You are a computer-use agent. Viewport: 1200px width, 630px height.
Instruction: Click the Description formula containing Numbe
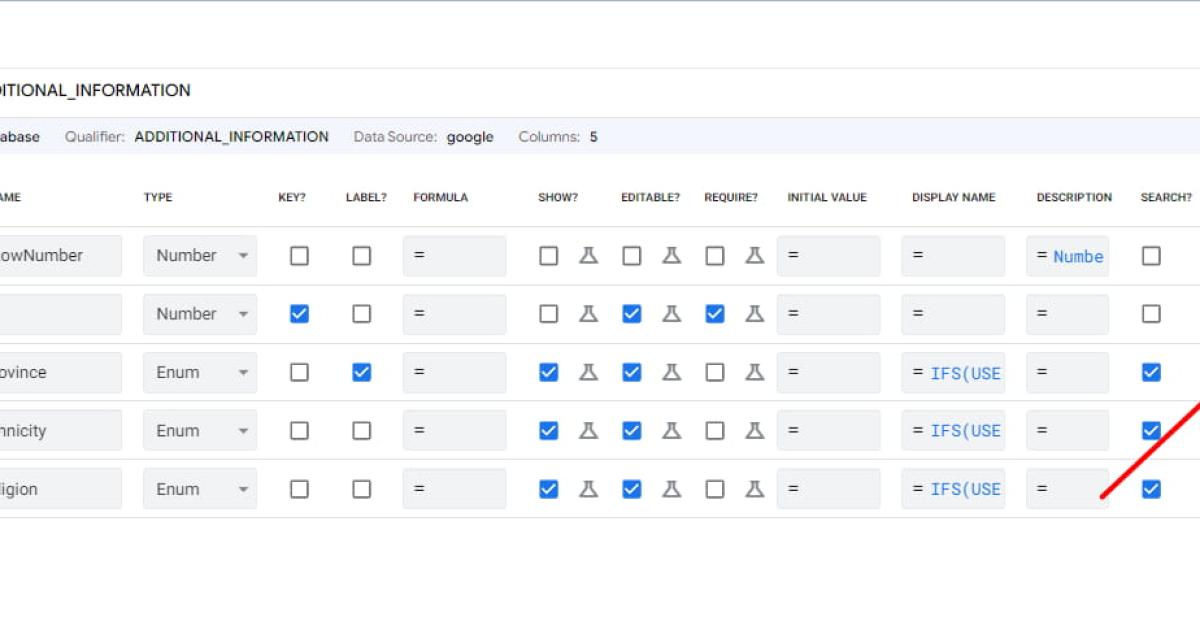coord(1067,255)
